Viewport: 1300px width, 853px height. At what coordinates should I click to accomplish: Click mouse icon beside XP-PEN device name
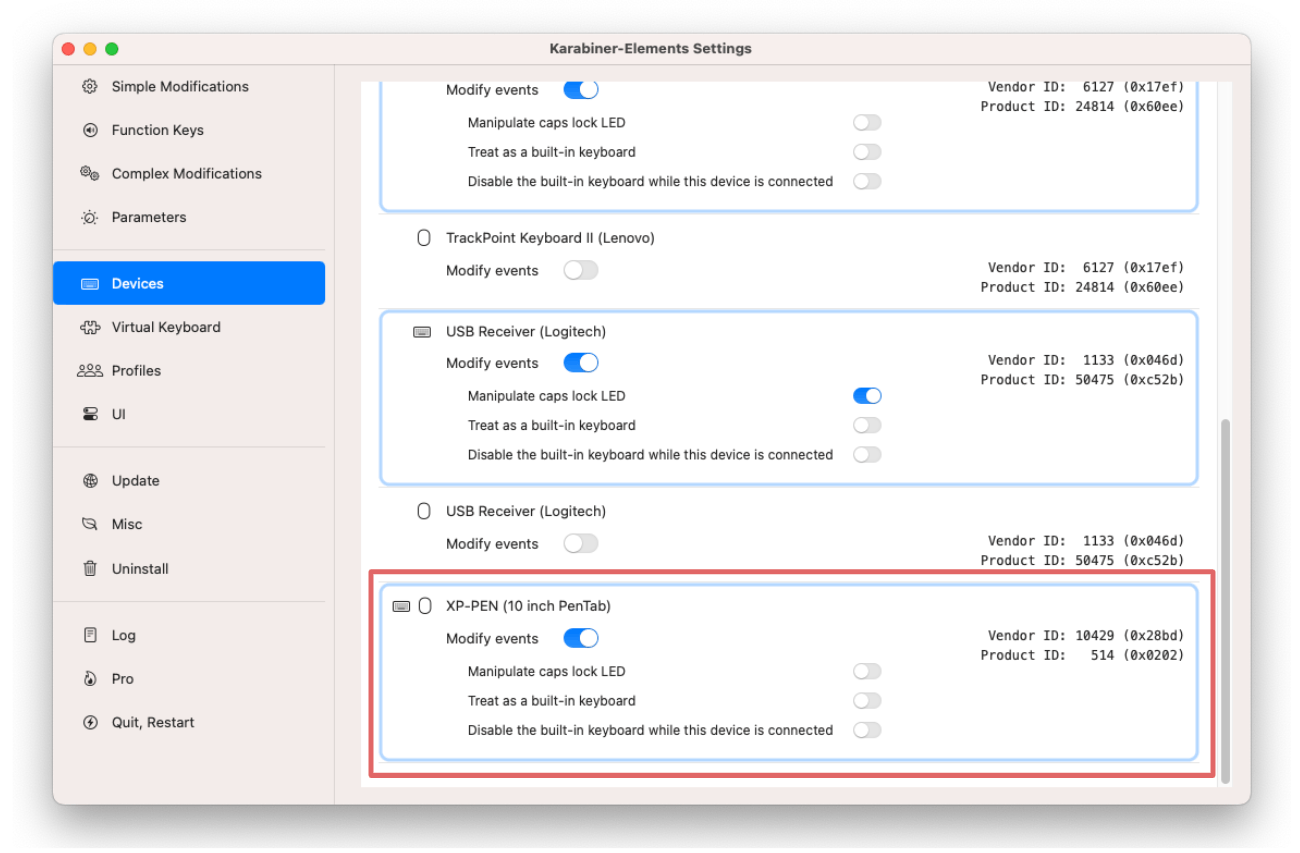pyautogui.click(x=425, y=606)
